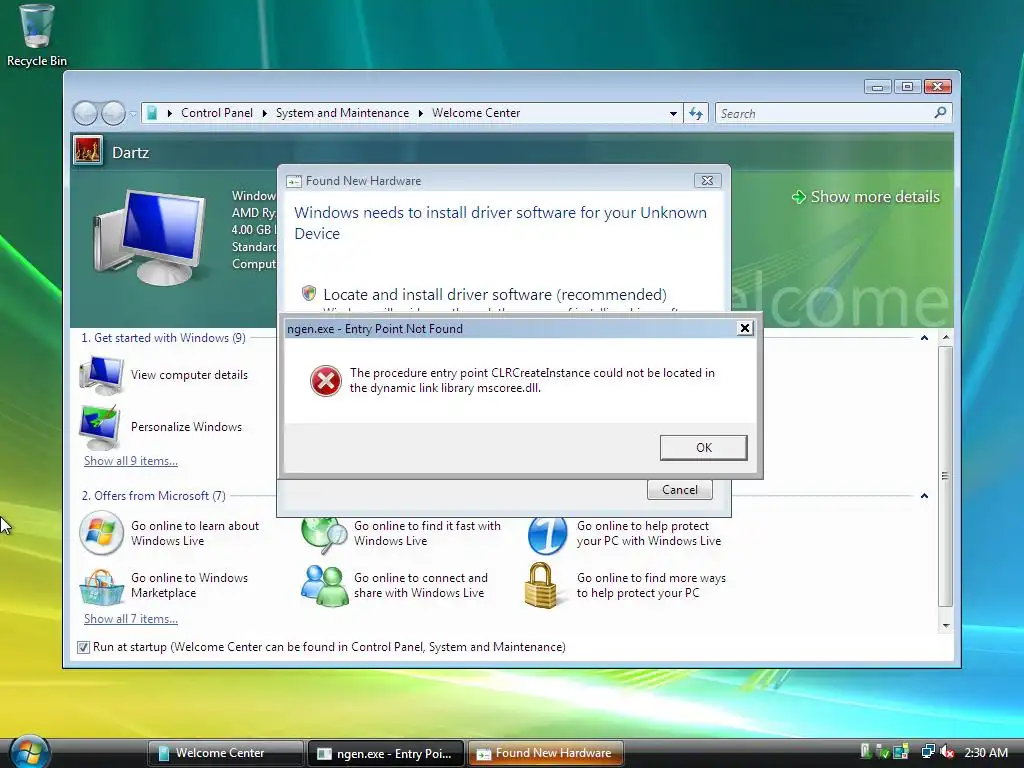The height and width of the screenshot is (768, 1024).
Task: Click Go online to Windows Marketplace text
Action: point(189,586)
